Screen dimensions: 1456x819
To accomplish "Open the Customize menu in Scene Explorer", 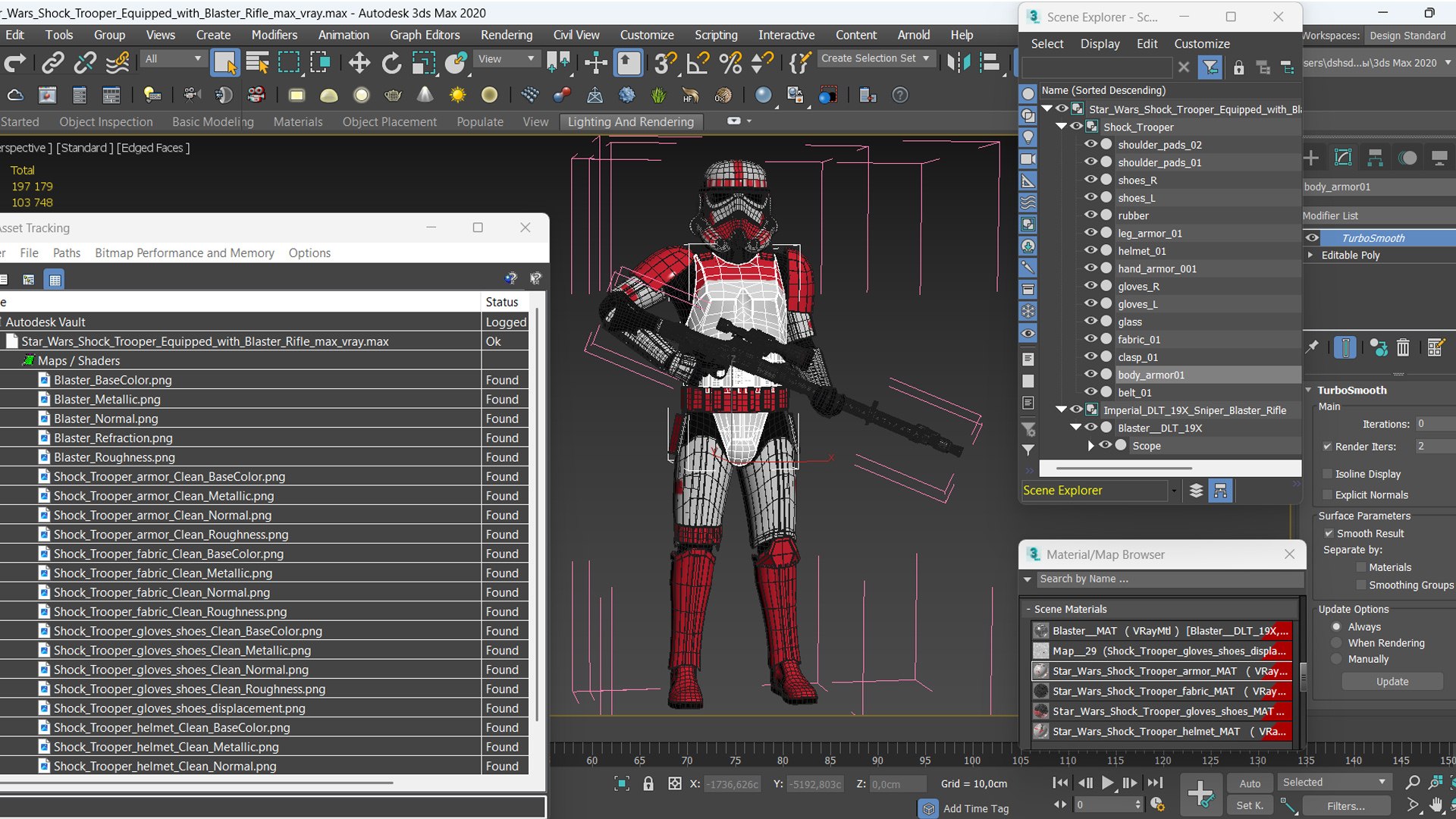I will pyautogui.click(x=1202, y=44).
